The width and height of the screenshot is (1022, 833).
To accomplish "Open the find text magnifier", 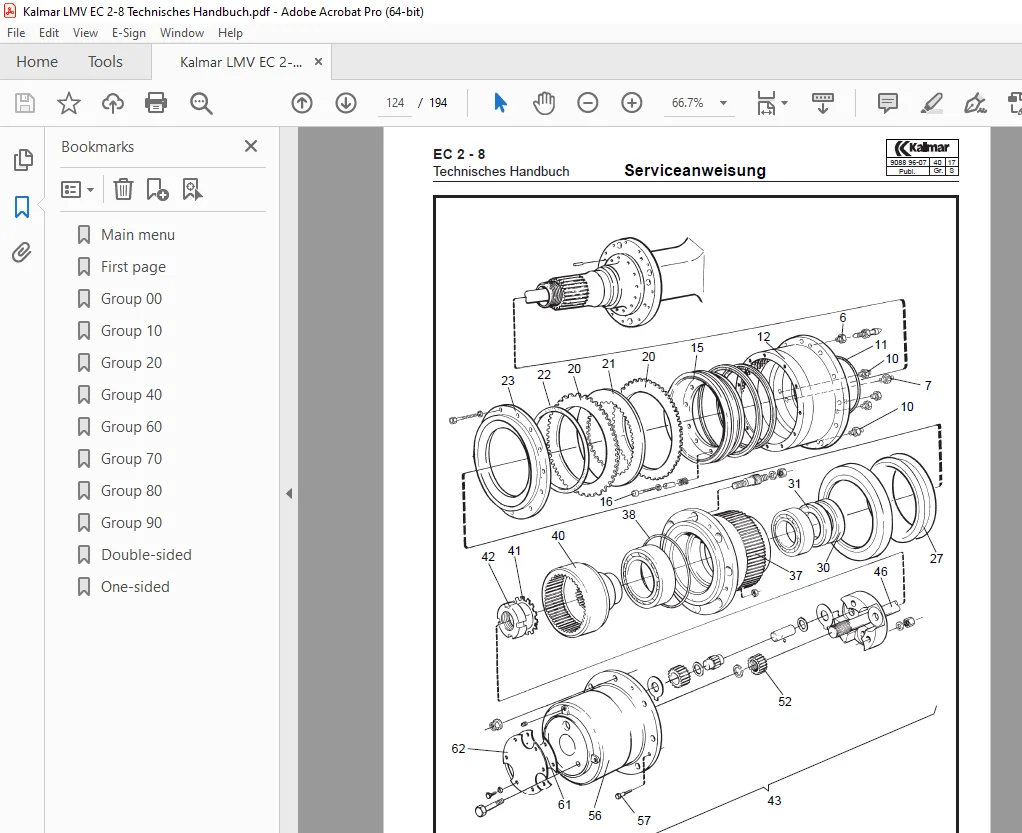I will pyautogui.click(x=201, y=103).
